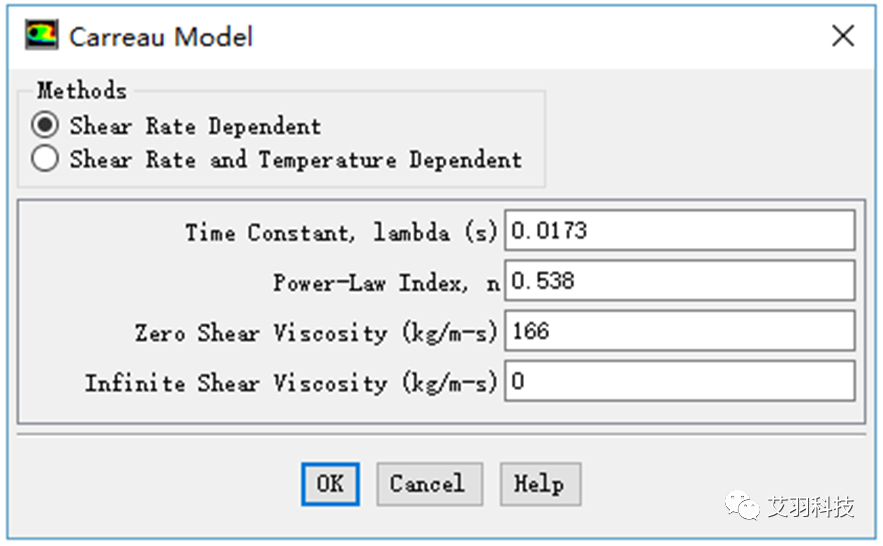Click the "Carreau Model" window title
The width and height of the screenshot is (883, 546).
click(160, 37)
